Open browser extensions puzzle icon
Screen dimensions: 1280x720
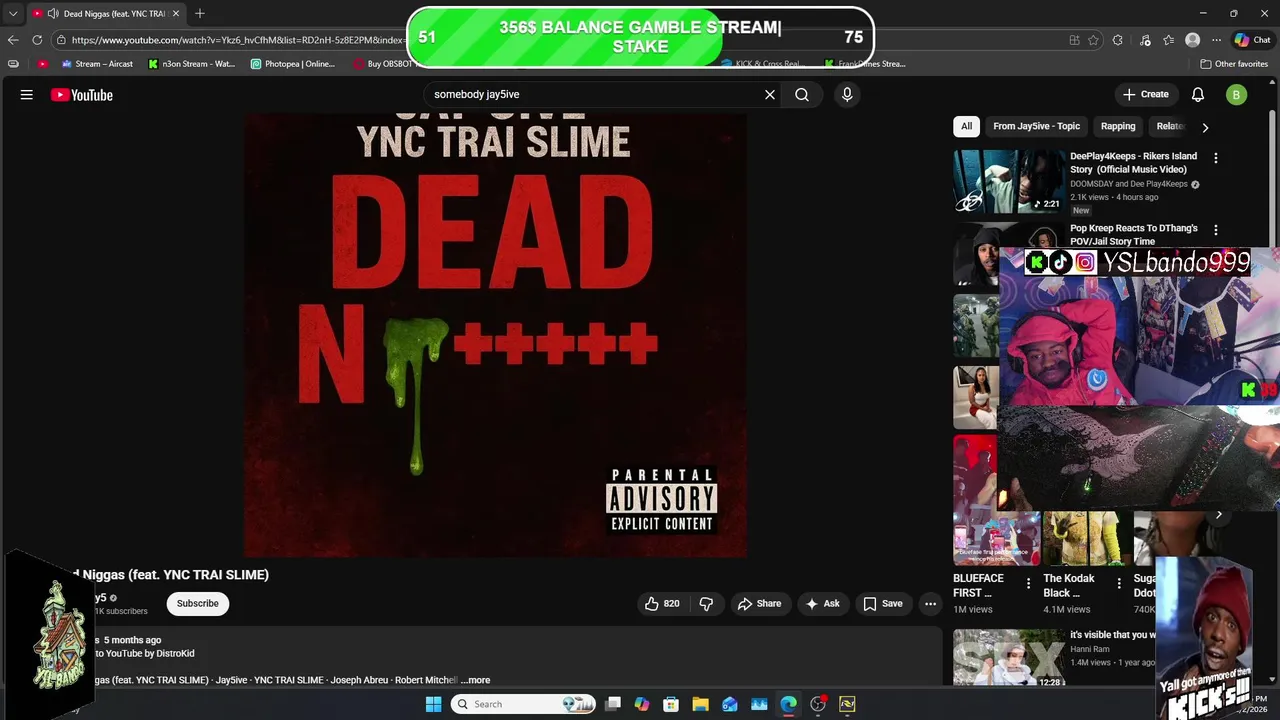[x=1118, y=40]
